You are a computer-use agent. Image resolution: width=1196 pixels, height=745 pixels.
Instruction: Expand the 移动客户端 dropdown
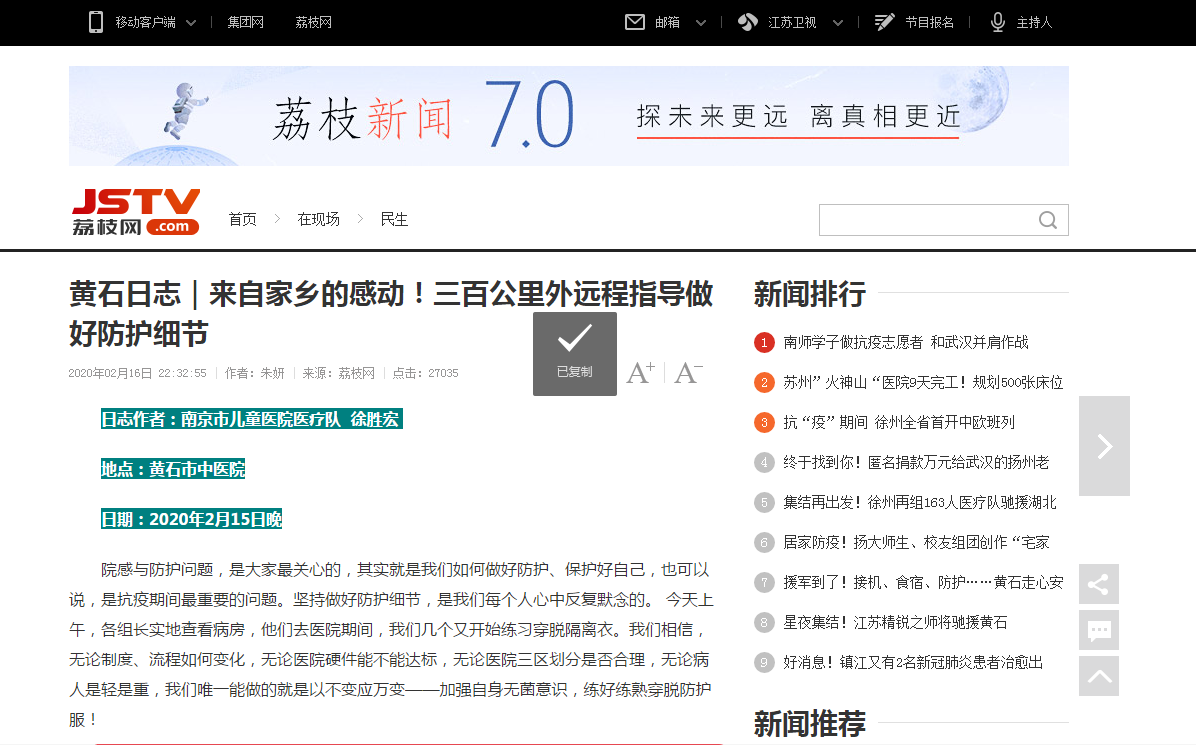tap(194, 21)
